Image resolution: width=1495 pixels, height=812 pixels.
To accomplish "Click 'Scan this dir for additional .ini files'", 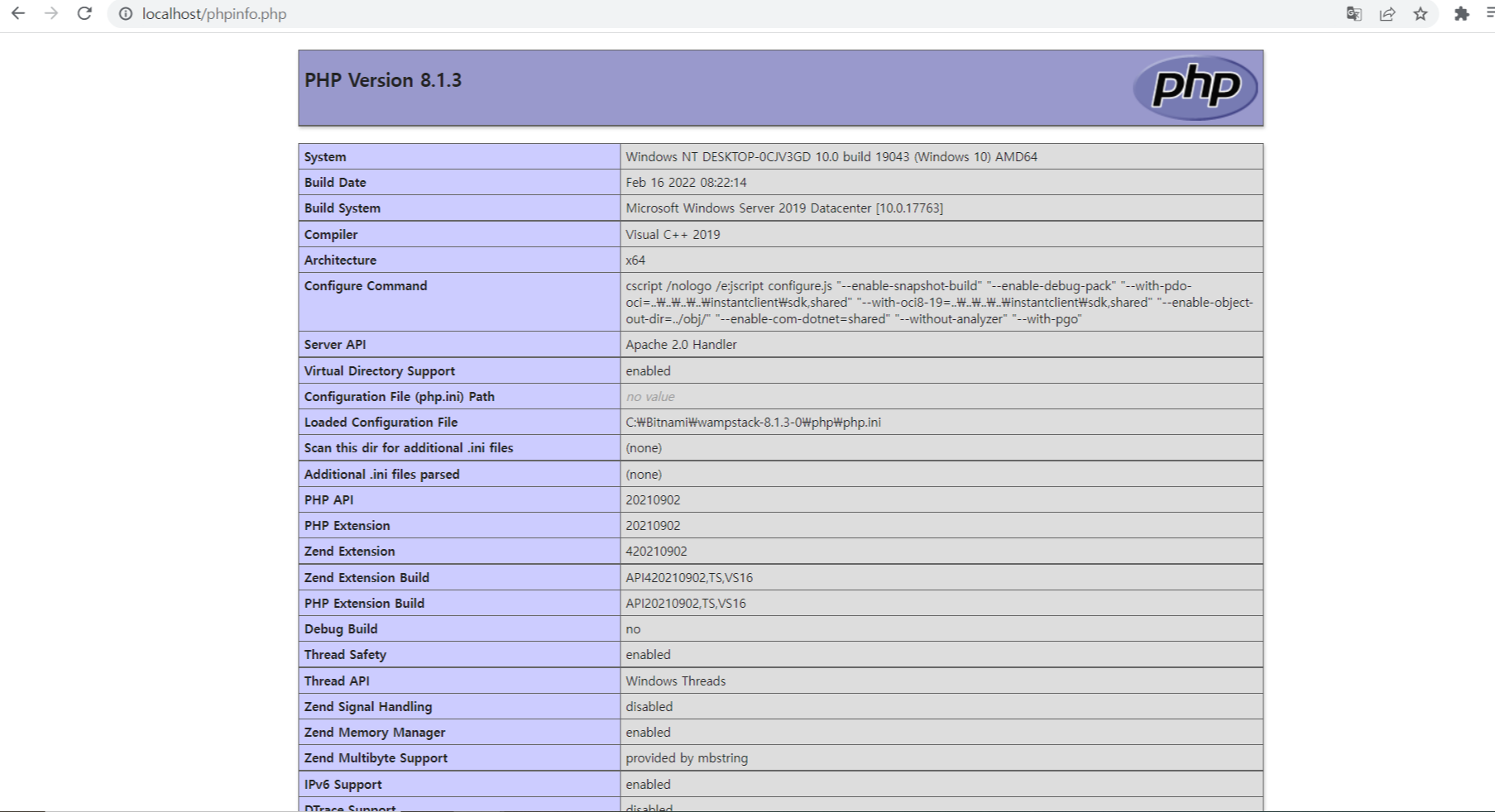I will (x=409, y=448).
